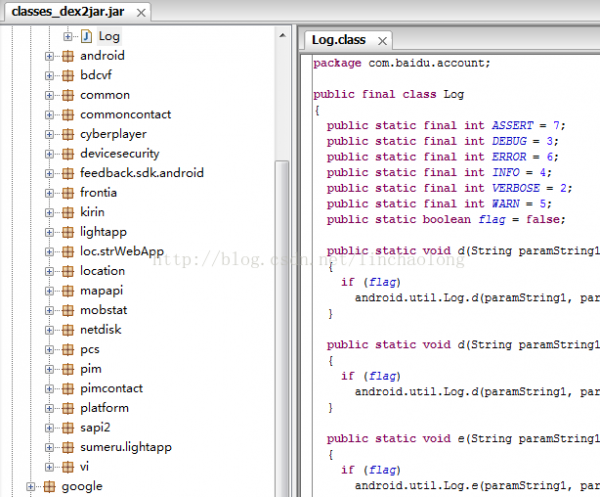Click the tree scrollbar up arrow

pos(282,36)
